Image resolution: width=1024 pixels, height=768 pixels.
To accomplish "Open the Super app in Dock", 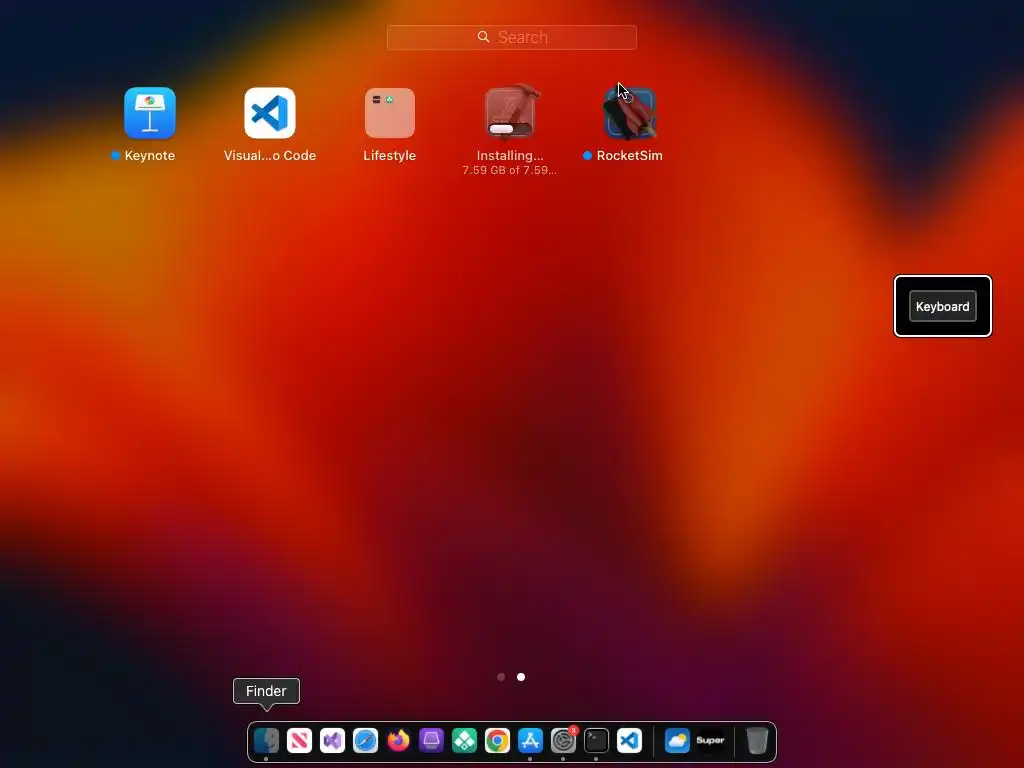I will (711, 741).
